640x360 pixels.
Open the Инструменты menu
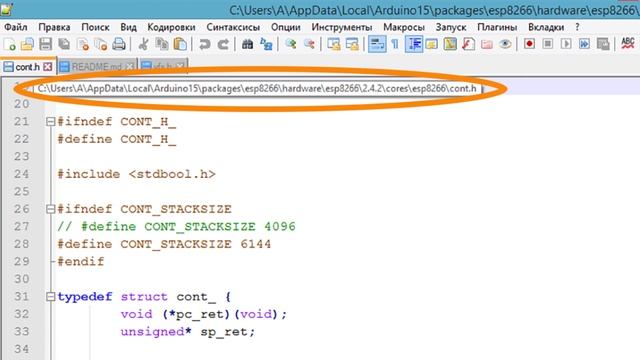pyautogui.click(x=342, y=27)
